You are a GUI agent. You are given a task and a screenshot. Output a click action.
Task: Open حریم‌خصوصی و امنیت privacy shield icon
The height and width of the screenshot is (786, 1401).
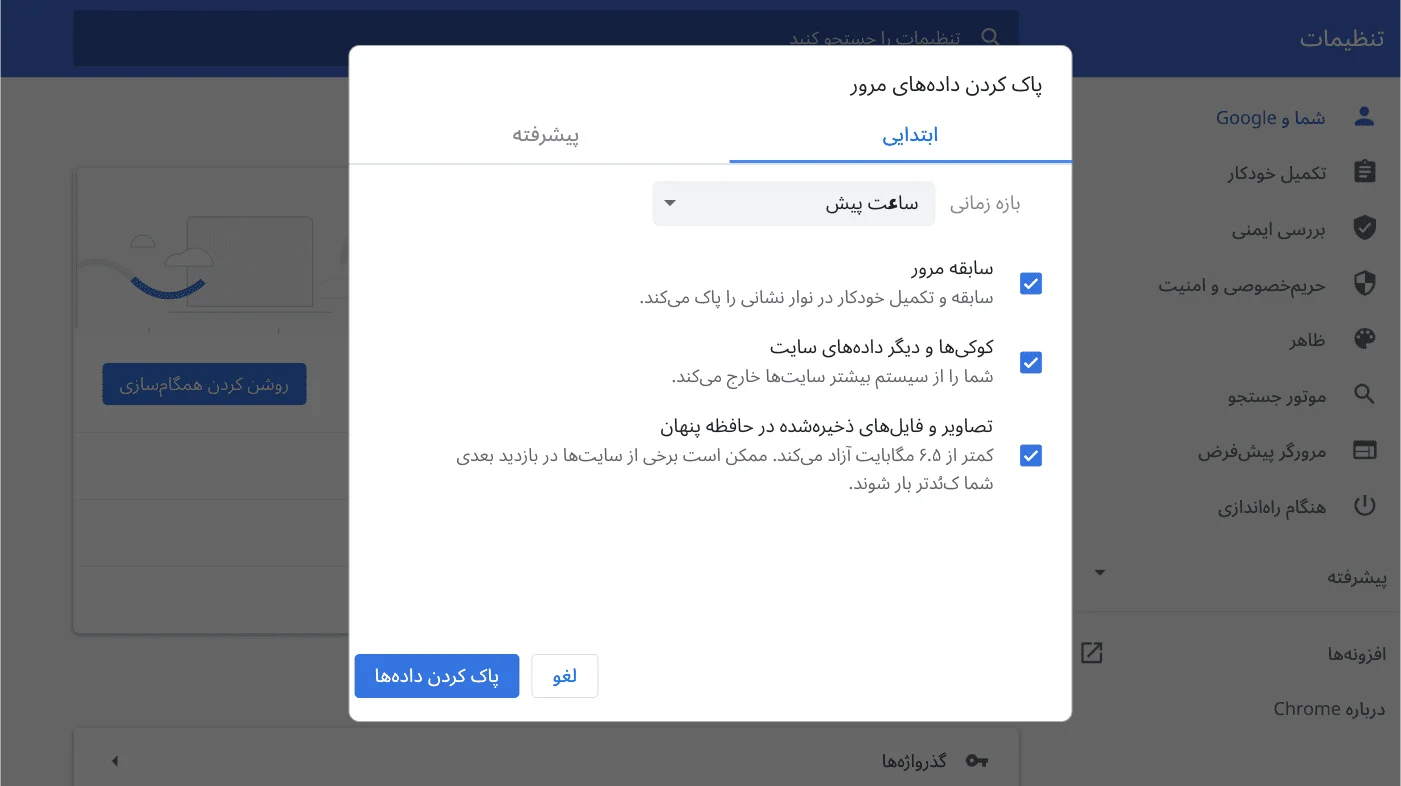(x=1364, y=284)
